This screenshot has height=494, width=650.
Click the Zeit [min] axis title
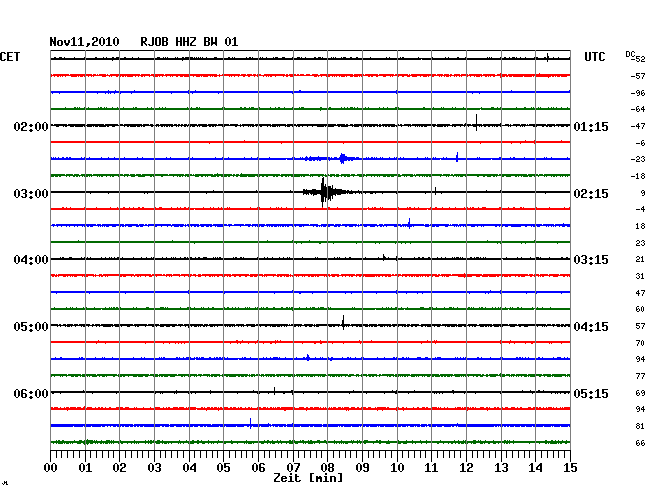click(x=308, y=478)
